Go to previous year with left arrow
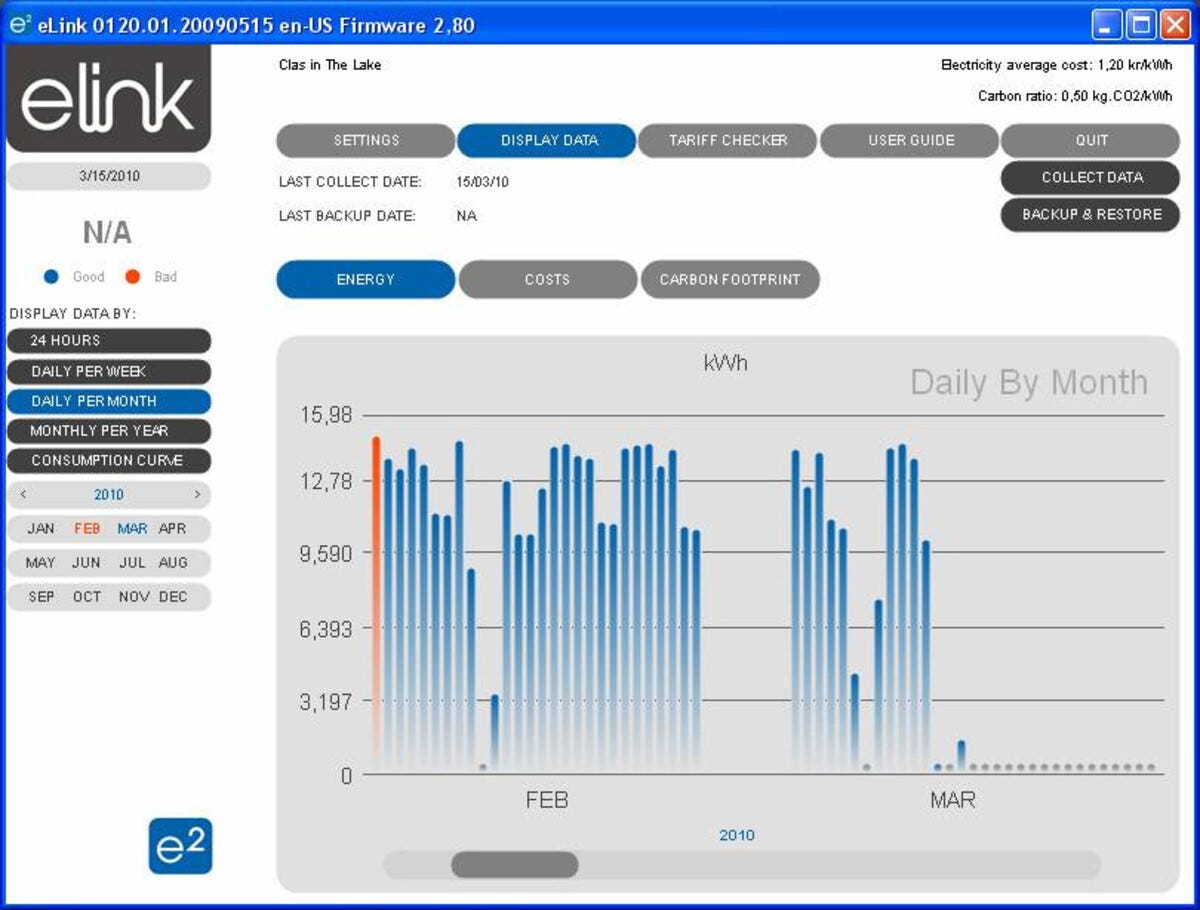Image resolution: width=1200 pixels, height=910 pixels. click(x=24, y=494)
